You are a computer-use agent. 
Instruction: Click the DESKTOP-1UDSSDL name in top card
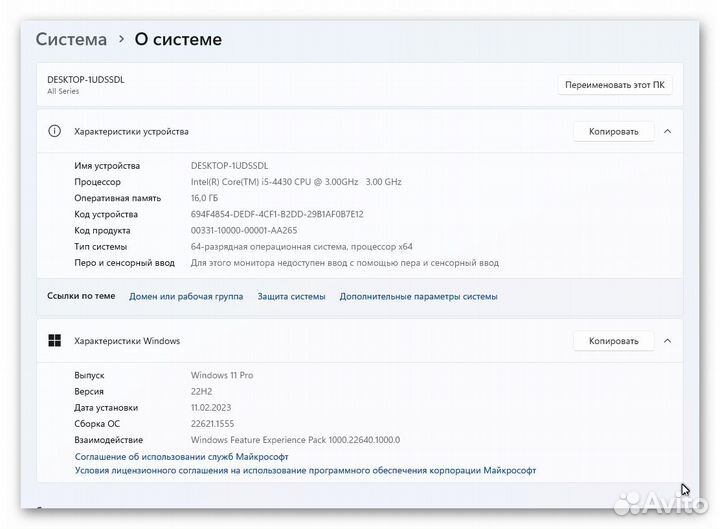[85, 80]
